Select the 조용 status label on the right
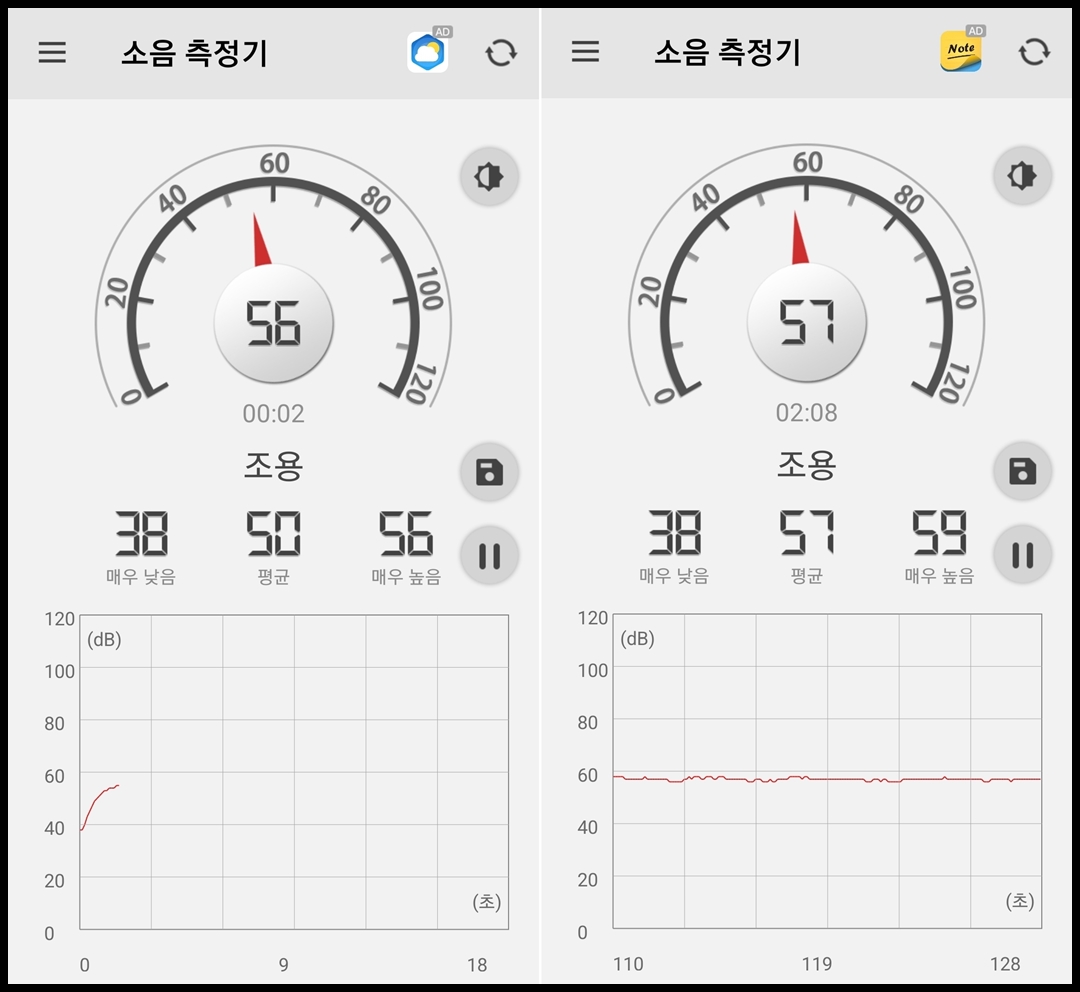Image resolution: width=1080 pixels, height=992 pixels. (x=806, y=464)
